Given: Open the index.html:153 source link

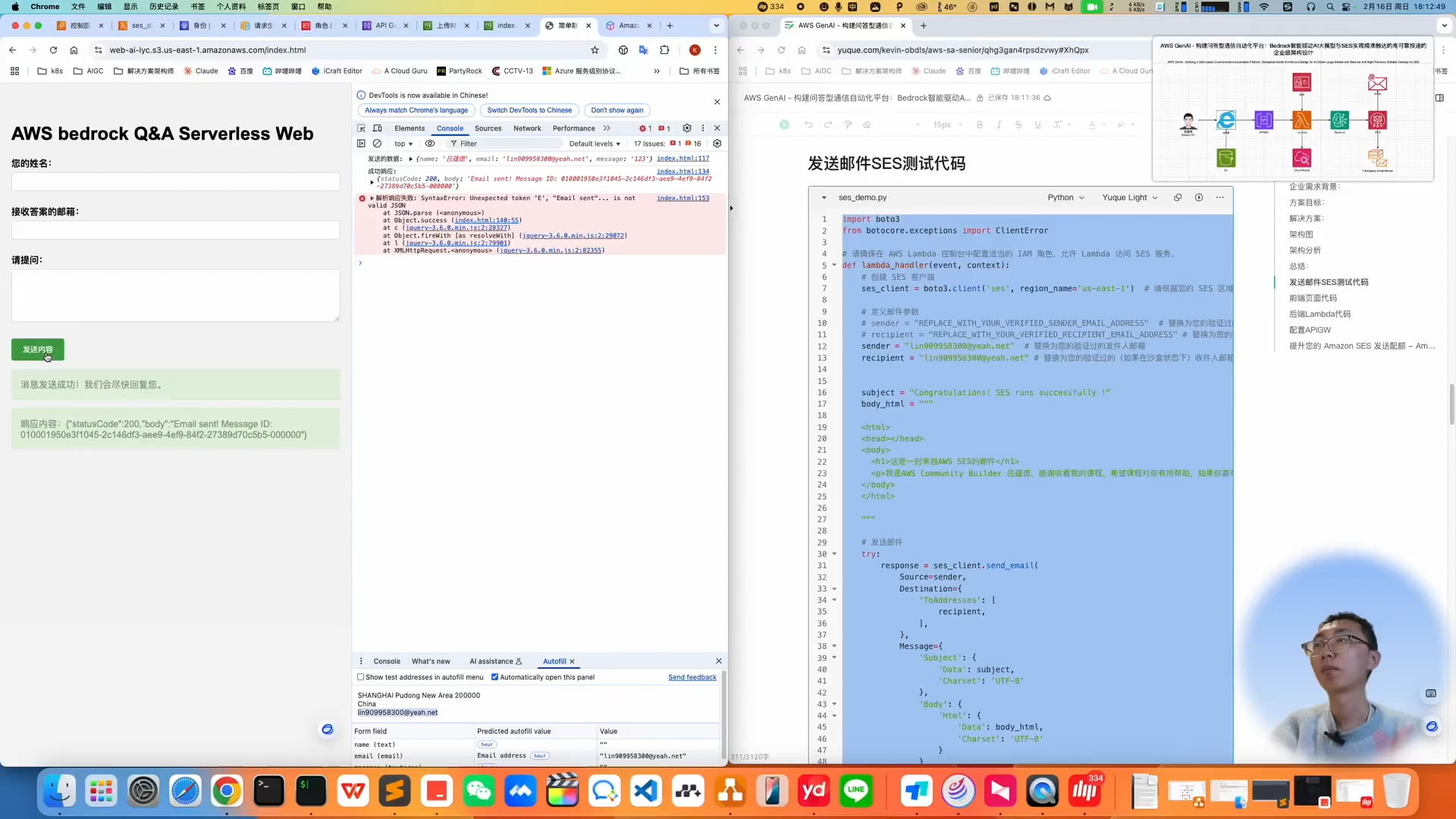Looking at the screenshot, I should (x=682, y=198).
